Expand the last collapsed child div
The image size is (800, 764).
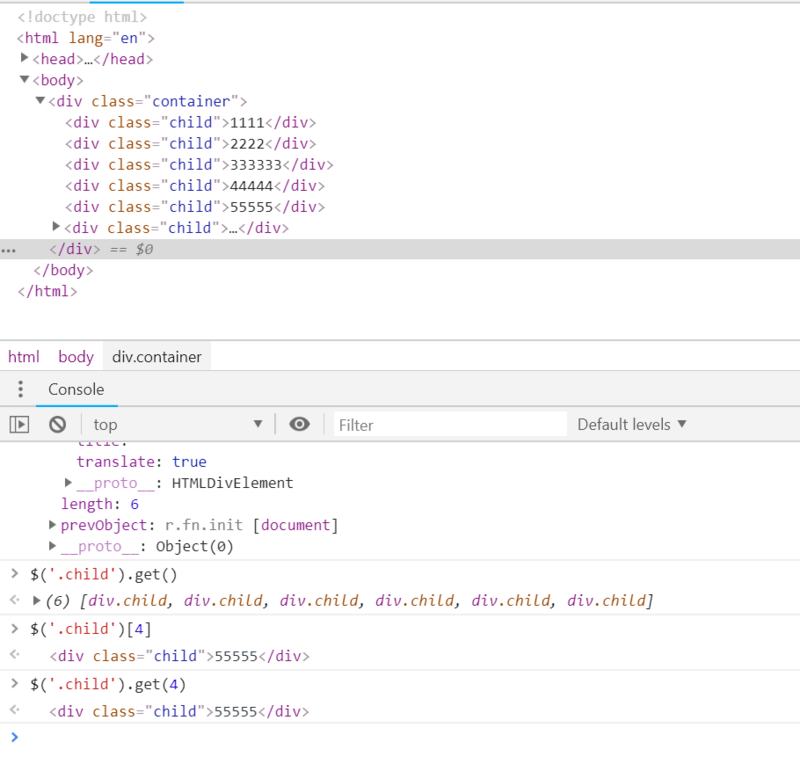click(x=56, y=226)
